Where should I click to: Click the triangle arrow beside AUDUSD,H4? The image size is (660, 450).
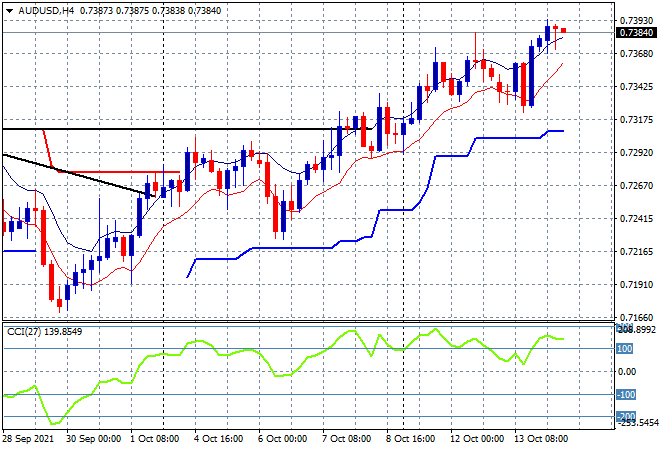point(9,11)
